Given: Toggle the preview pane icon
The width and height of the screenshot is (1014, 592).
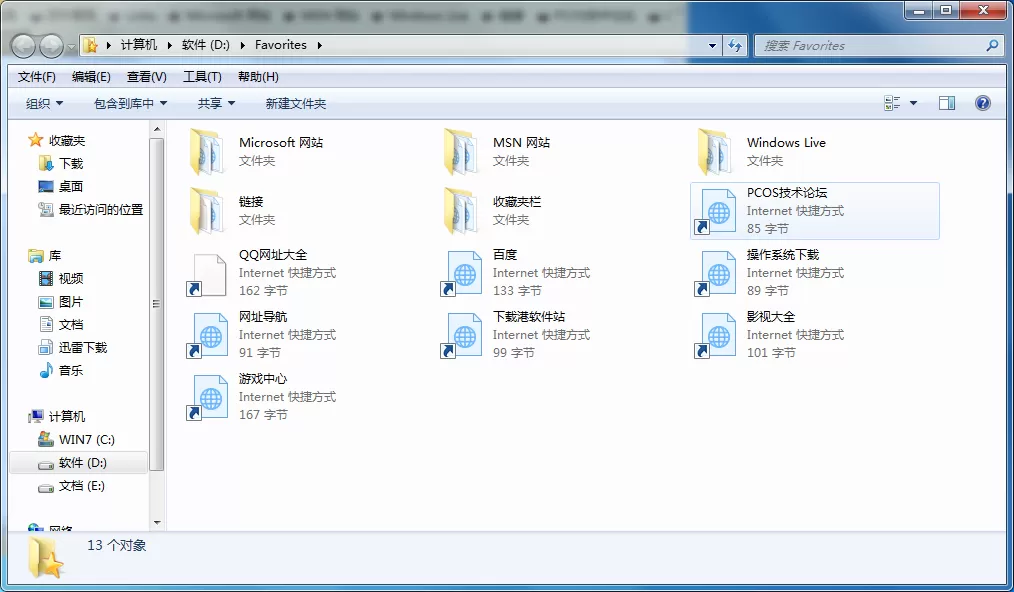Looking at the screenshot, I should (x=947, y=103).
